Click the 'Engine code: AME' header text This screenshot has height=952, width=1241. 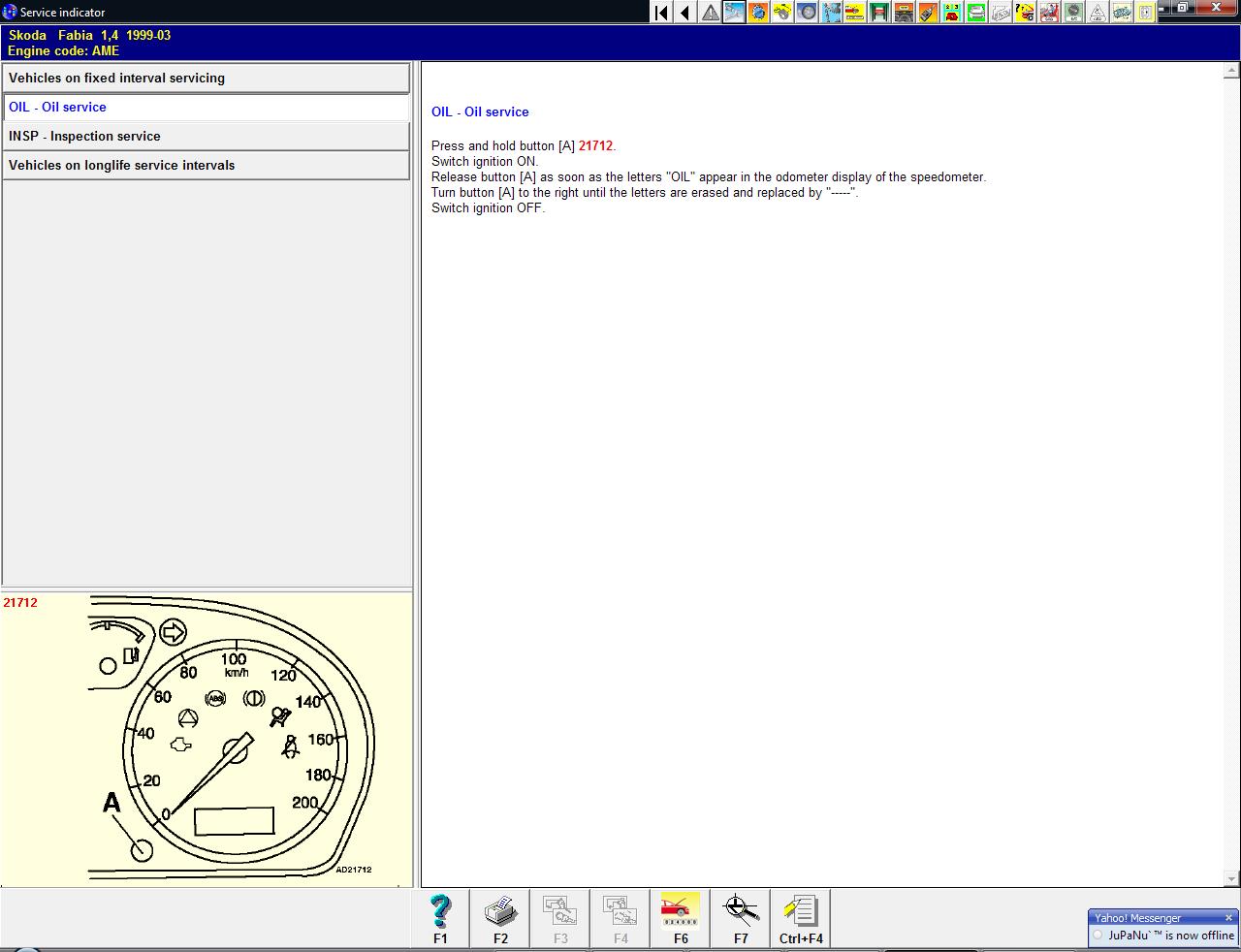tap(64, 50)
